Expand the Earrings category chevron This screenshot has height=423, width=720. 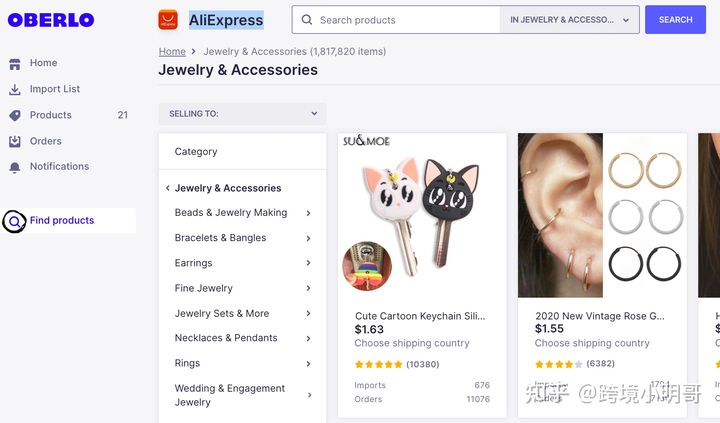[309, 263]
